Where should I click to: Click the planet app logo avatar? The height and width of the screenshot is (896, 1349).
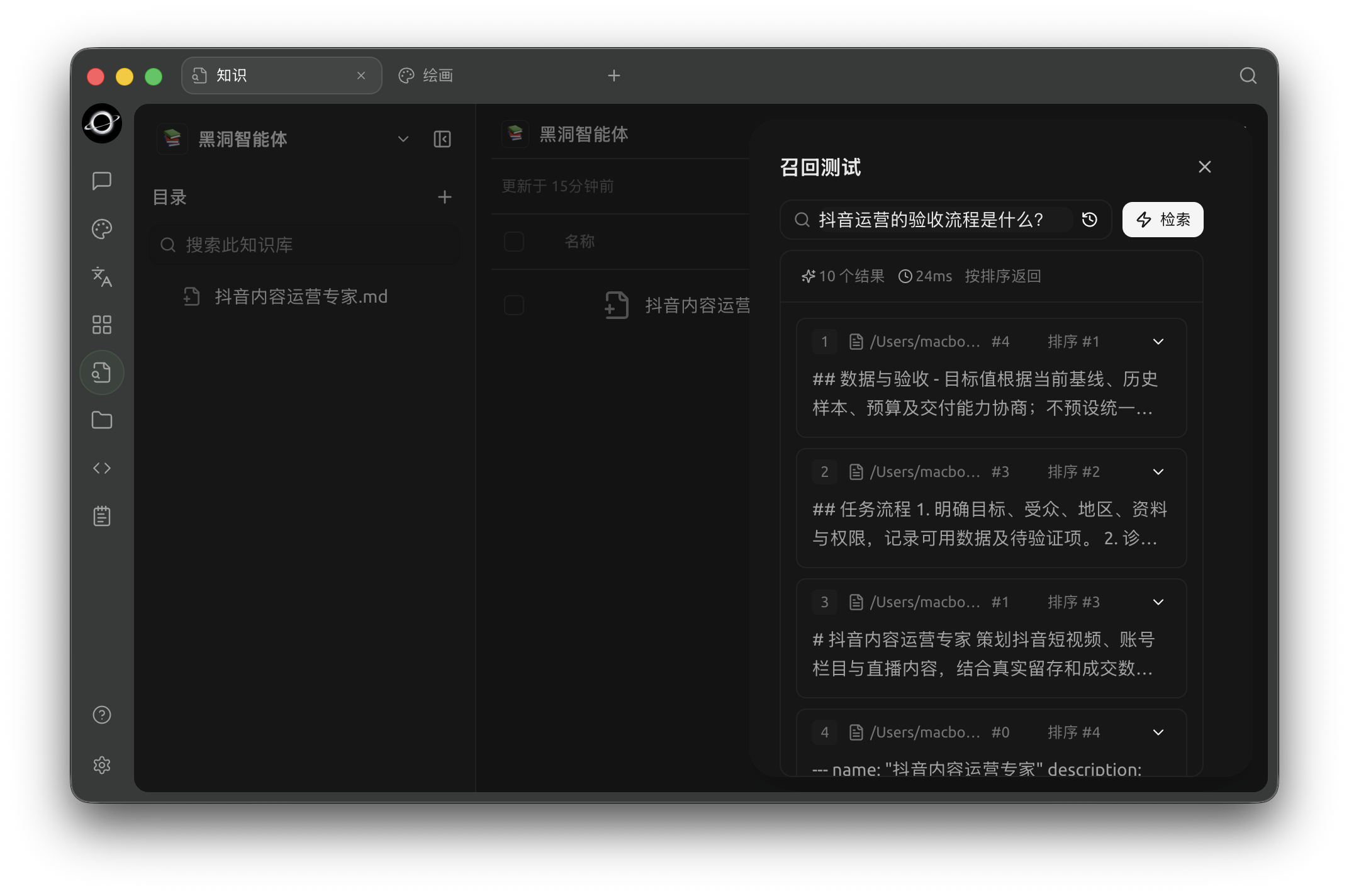coord(102,123)
